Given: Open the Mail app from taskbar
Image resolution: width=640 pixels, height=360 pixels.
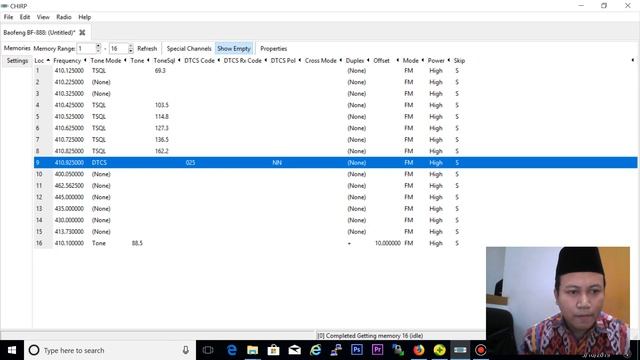Looking at the screenshot, I should pos(294,350).
